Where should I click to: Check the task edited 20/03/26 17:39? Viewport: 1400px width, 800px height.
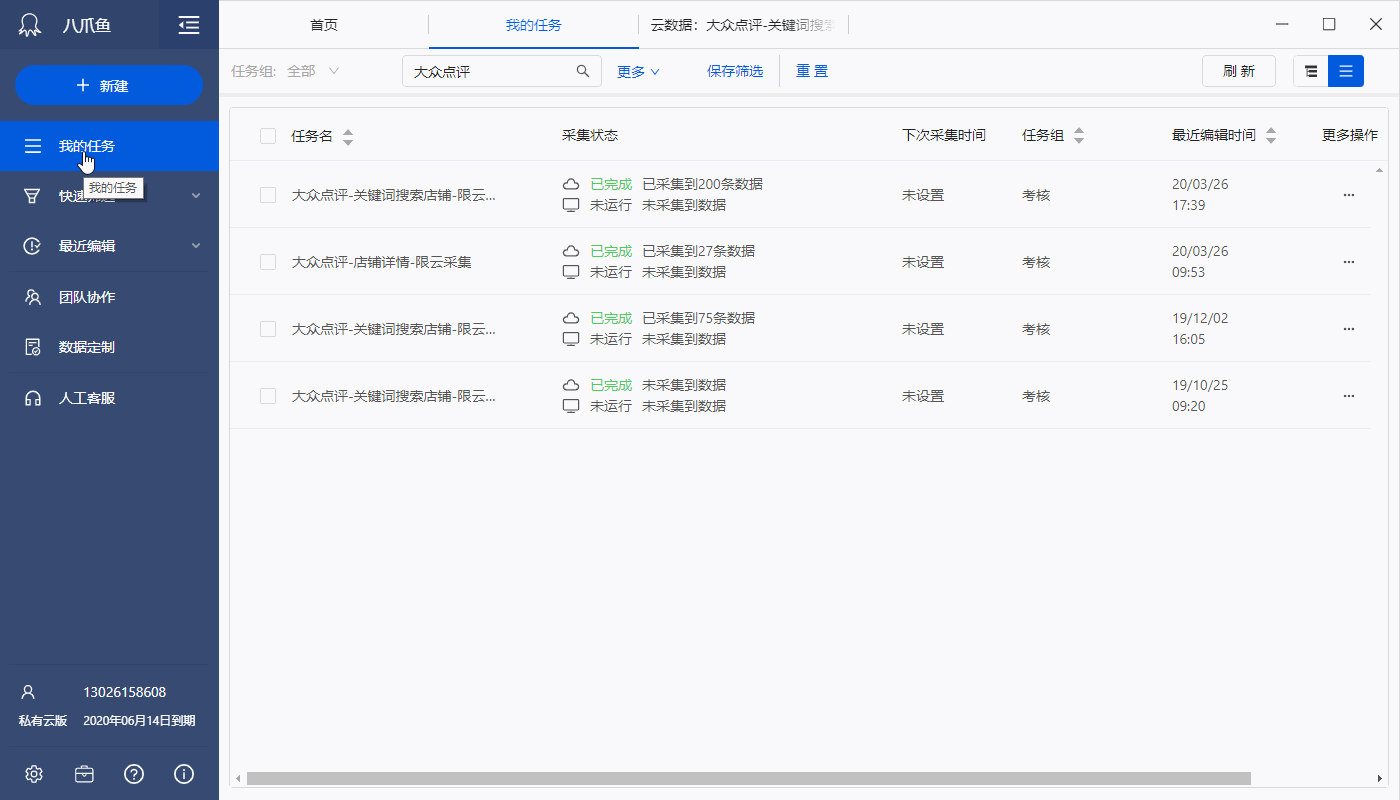[x=268, y=195]
